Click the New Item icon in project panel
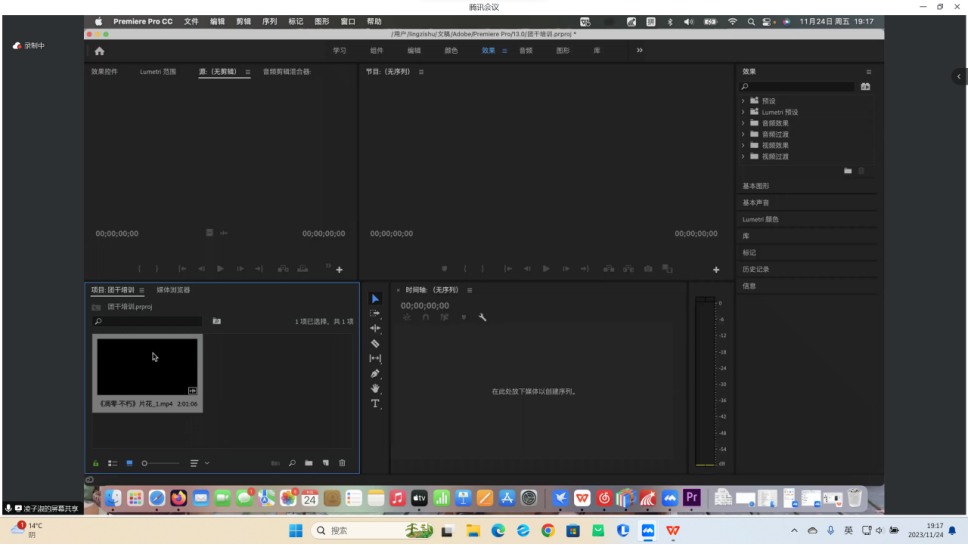Image resolution: width=968 pixels, height=545 pixels. click(325, 463)
